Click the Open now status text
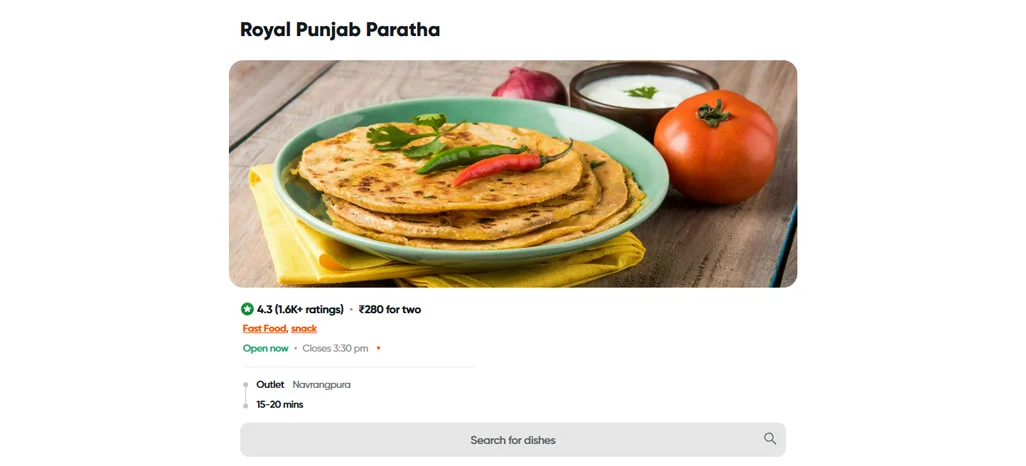The width and height of the screenshot is (1026, 466). pos(265,348)
